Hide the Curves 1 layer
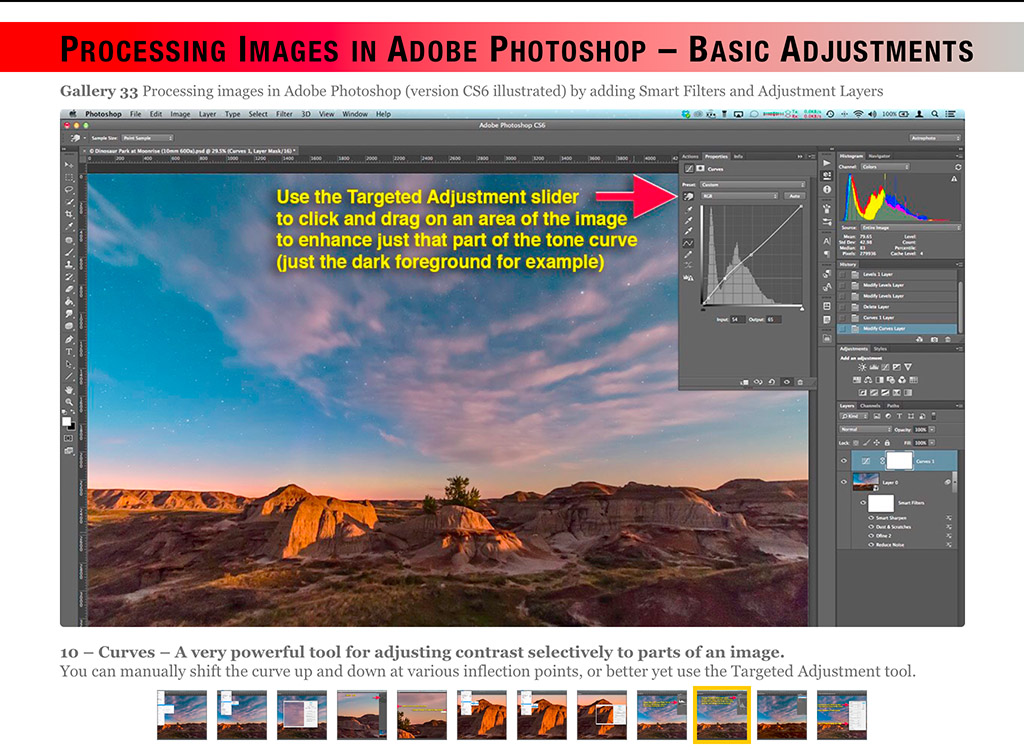1024x750 pixels. point(845,461)
